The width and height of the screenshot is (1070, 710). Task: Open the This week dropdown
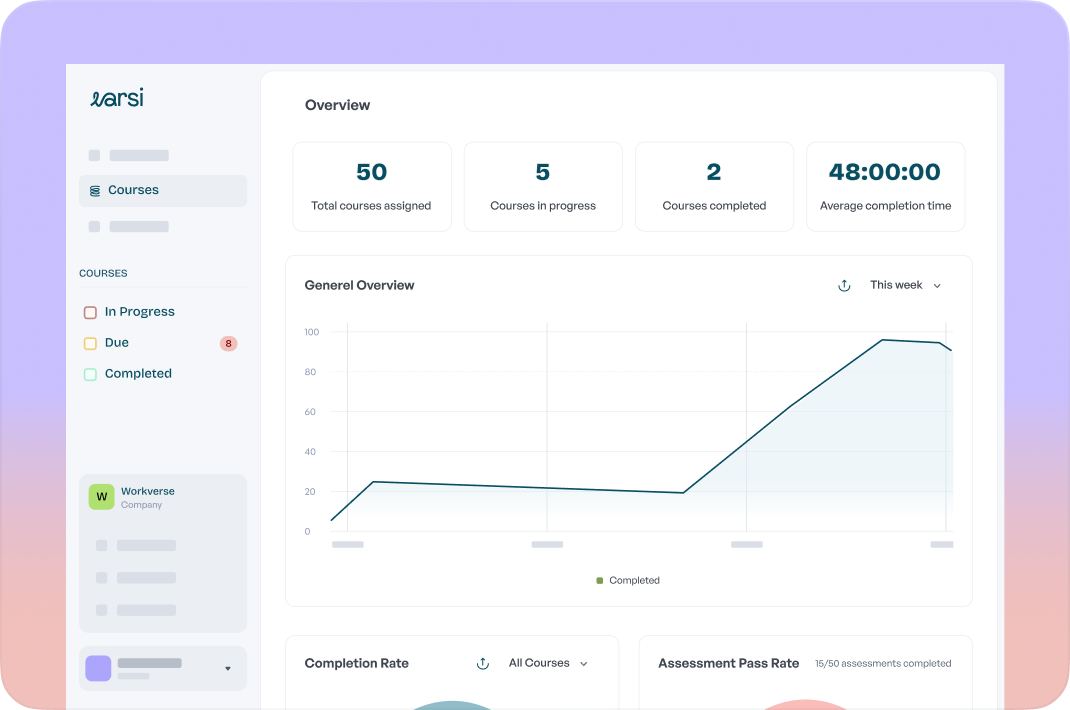tap(905, 286)
